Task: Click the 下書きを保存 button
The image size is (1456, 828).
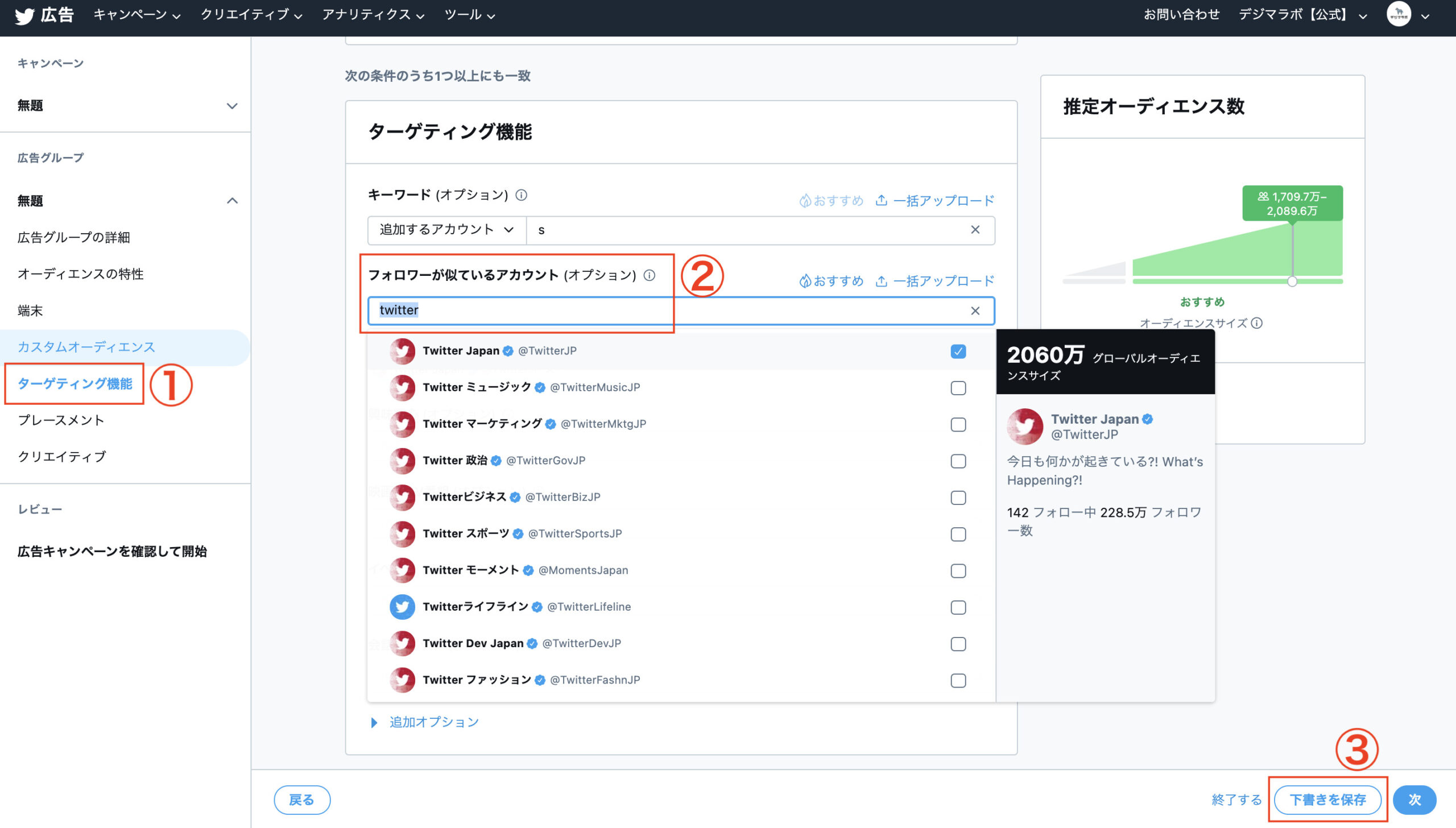Action: (x=1327, y=800)
